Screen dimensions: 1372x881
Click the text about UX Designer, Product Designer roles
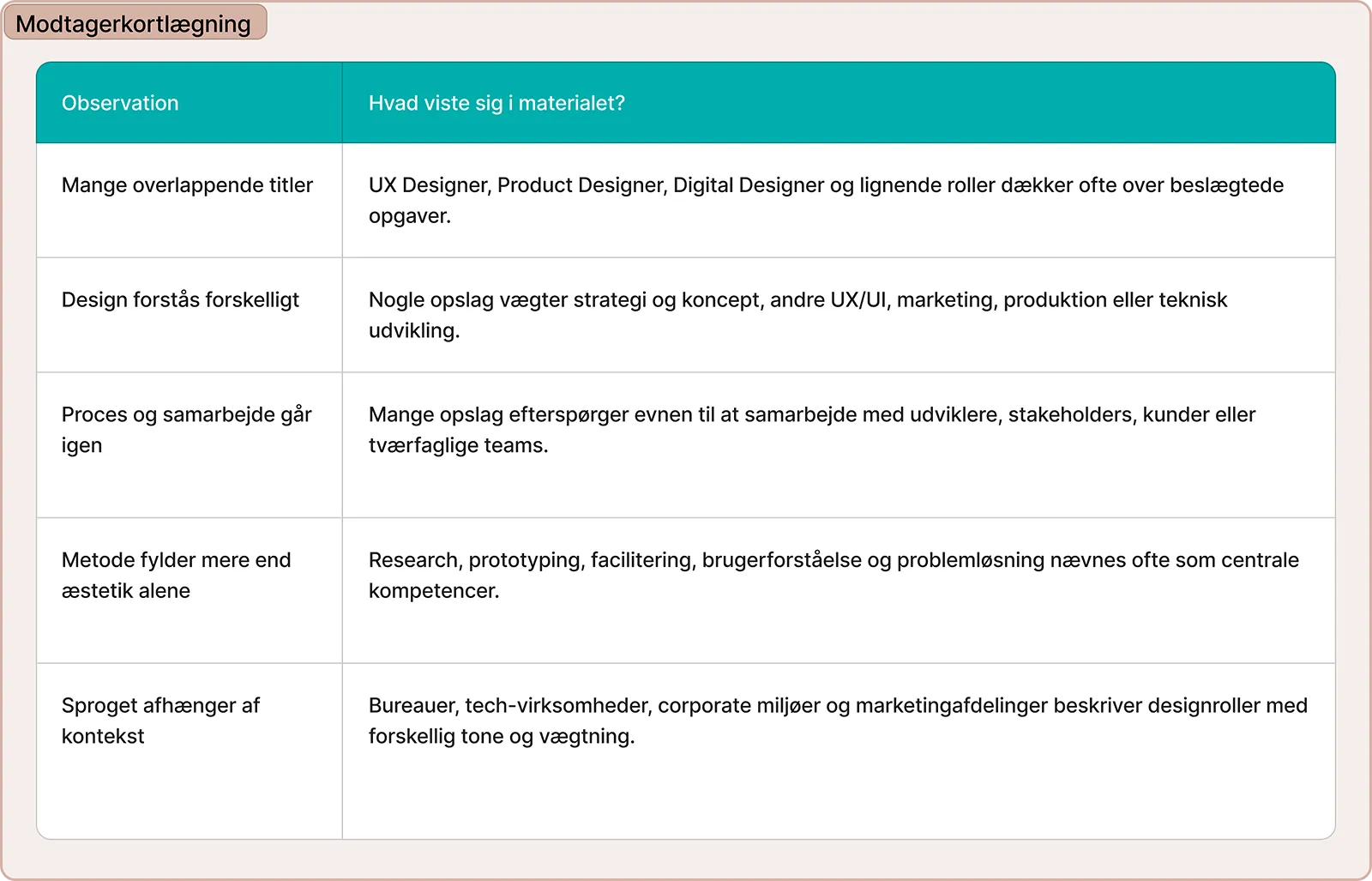[x=826, y=201]
